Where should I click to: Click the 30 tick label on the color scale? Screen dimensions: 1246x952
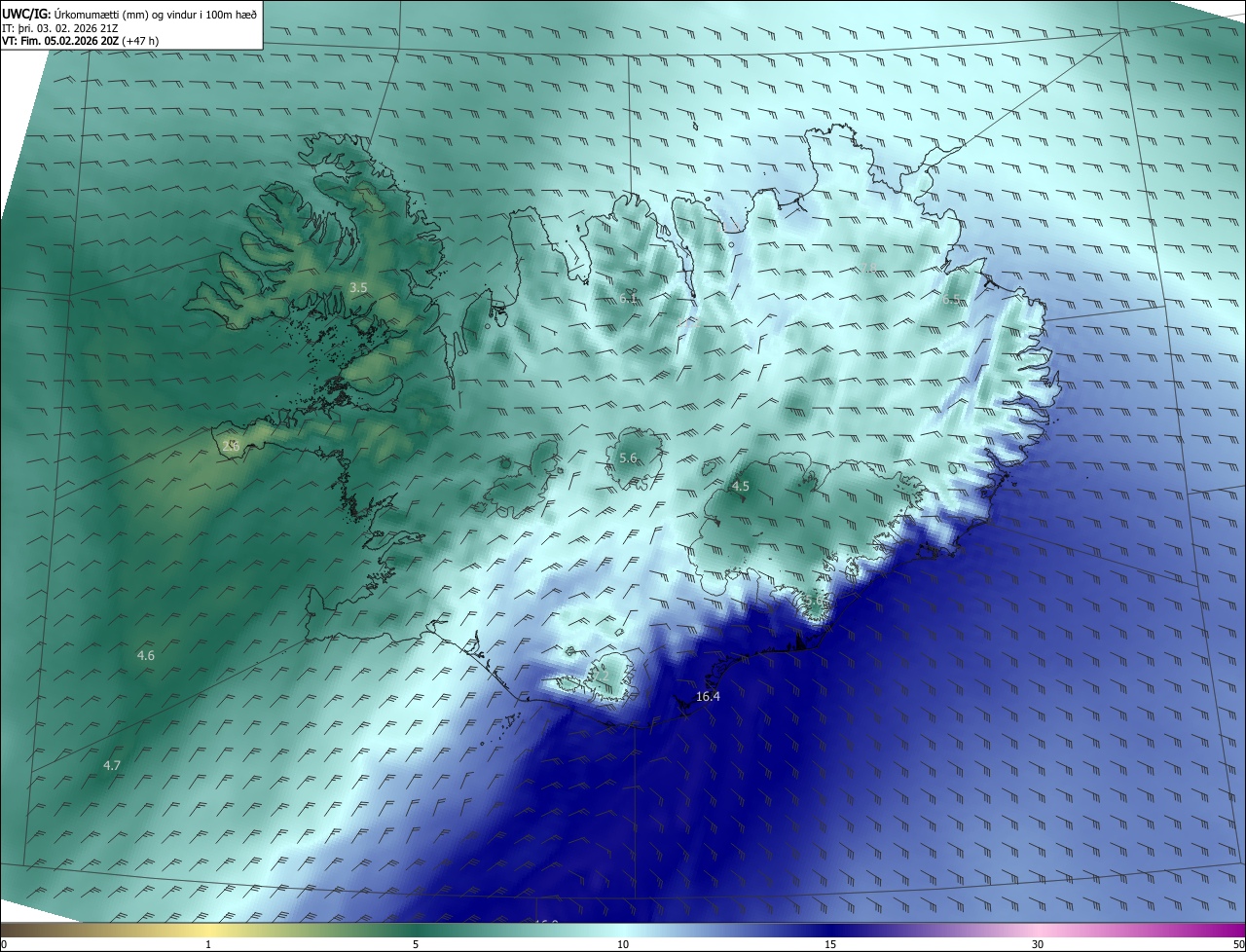[1038, 945]
